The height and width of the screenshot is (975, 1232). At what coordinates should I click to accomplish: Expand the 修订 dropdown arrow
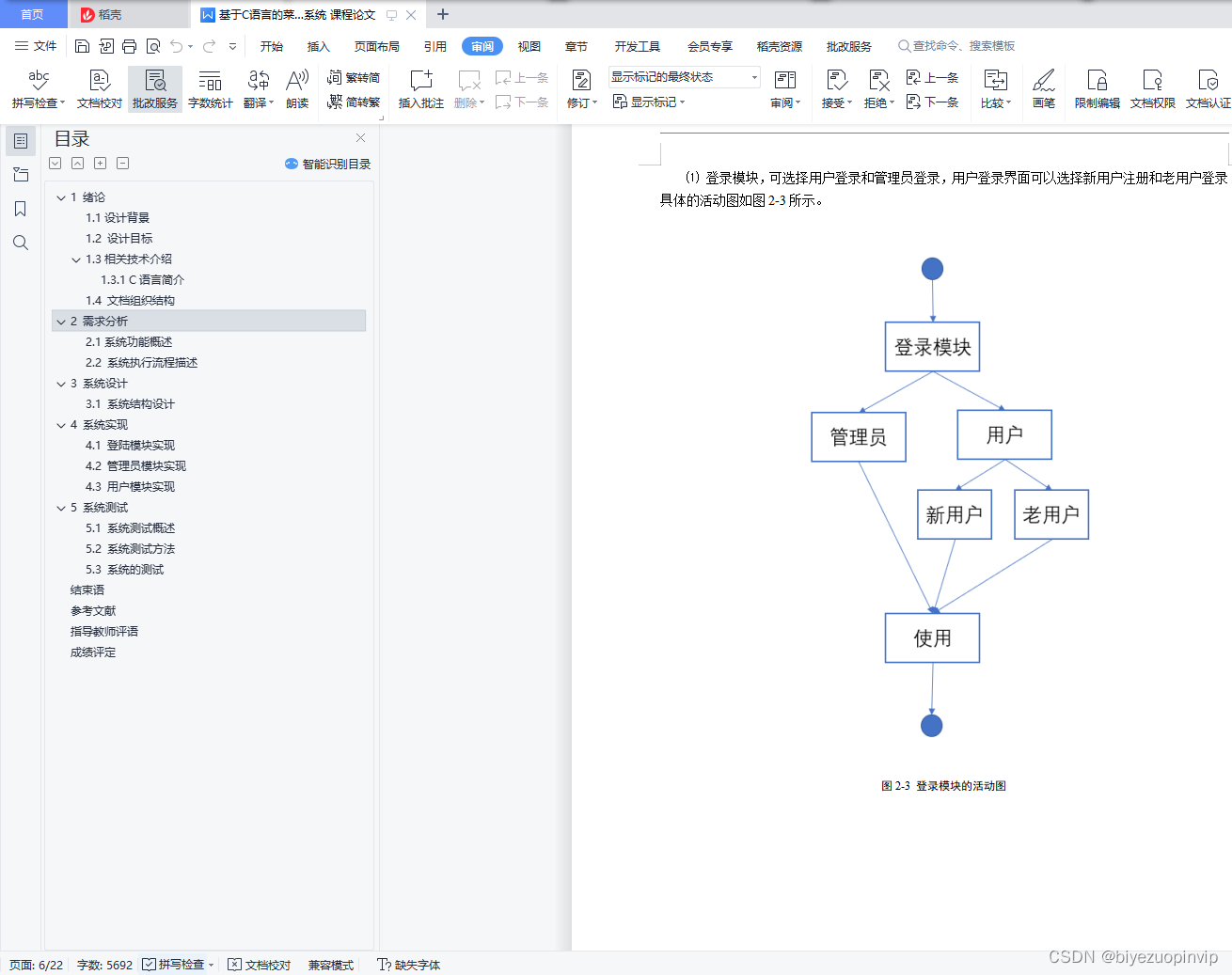pyautogui.click(x=595, y=102)
